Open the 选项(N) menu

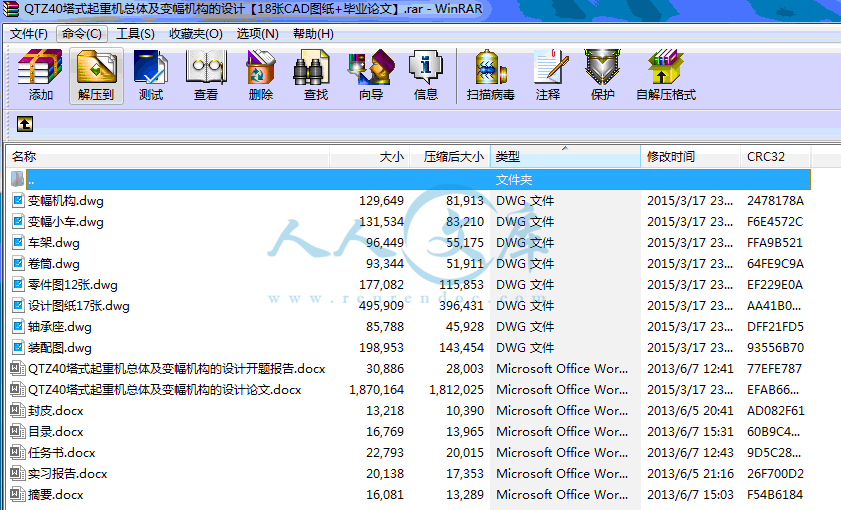click(x=257, y=34)
